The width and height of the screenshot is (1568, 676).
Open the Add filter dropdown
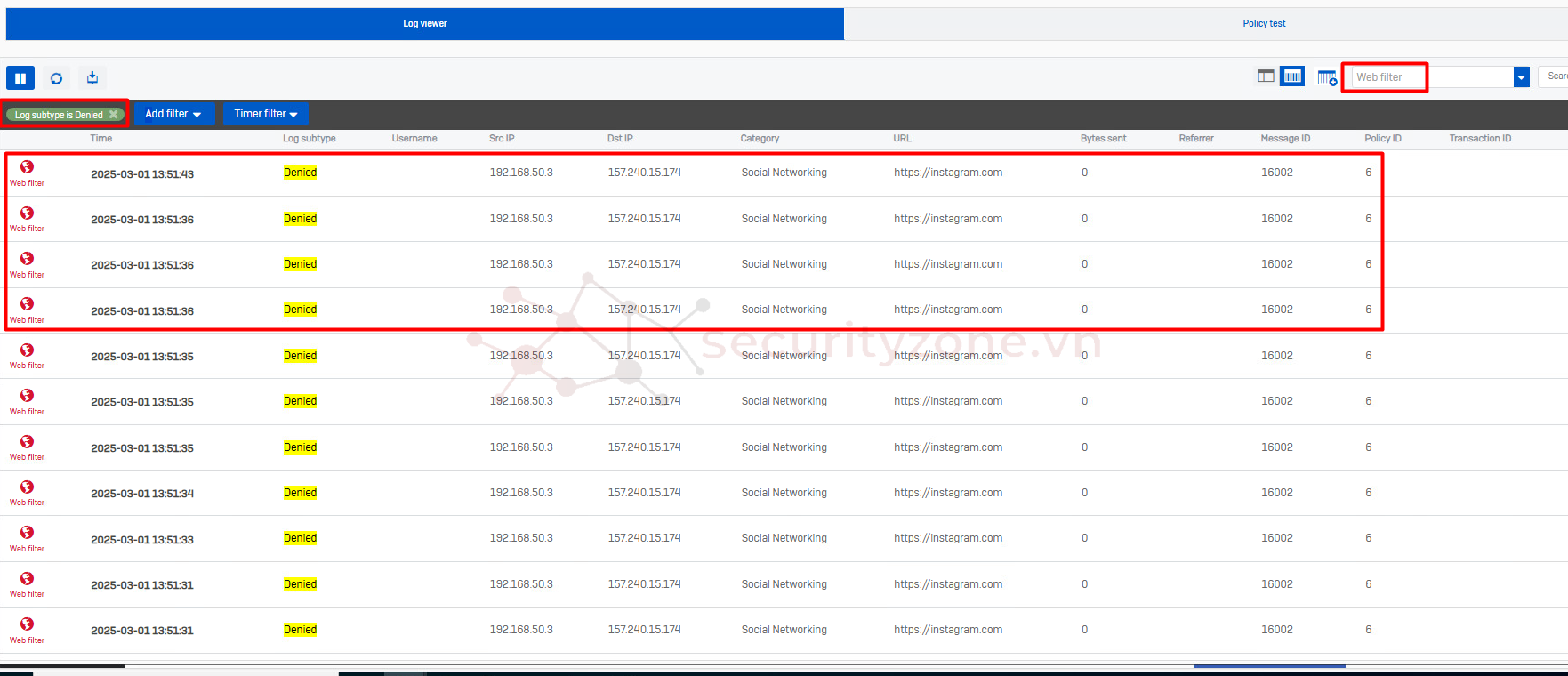tap(173, 114)
